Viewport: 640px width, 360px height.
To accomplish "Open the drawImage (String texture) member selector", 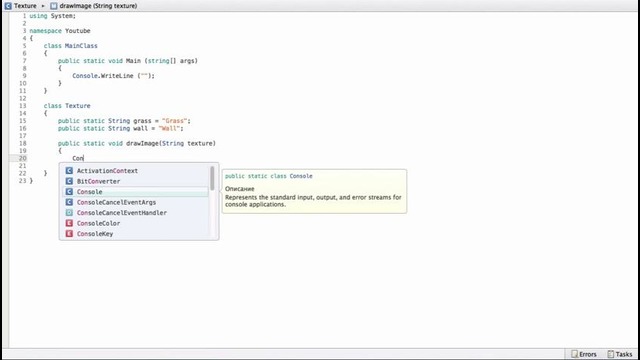I will pos(98,6).
